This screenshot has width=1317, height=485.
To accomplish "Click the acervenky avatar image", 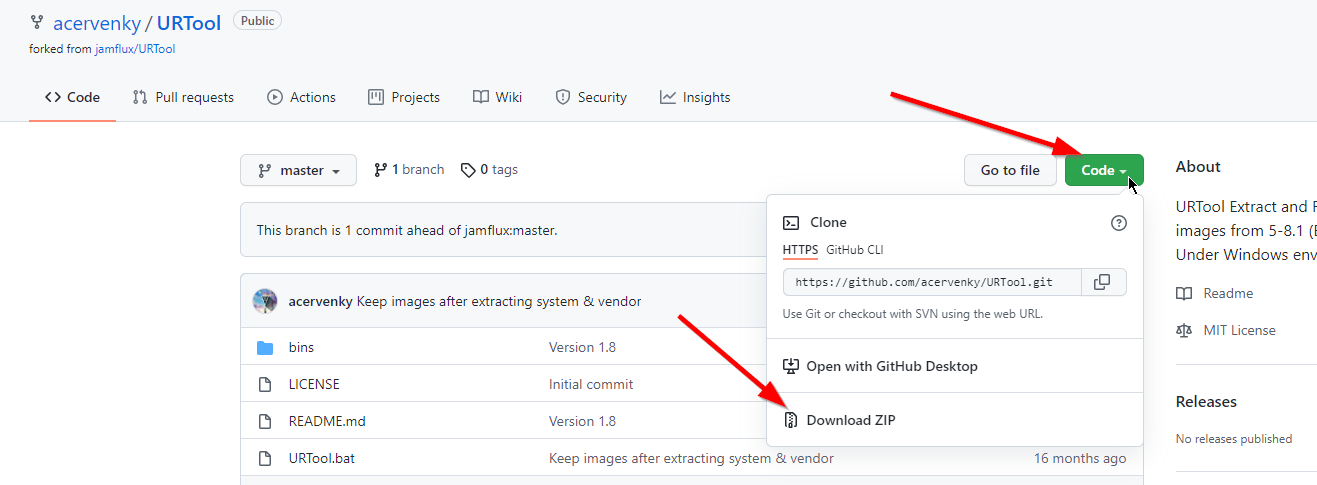I will [265, 301].
